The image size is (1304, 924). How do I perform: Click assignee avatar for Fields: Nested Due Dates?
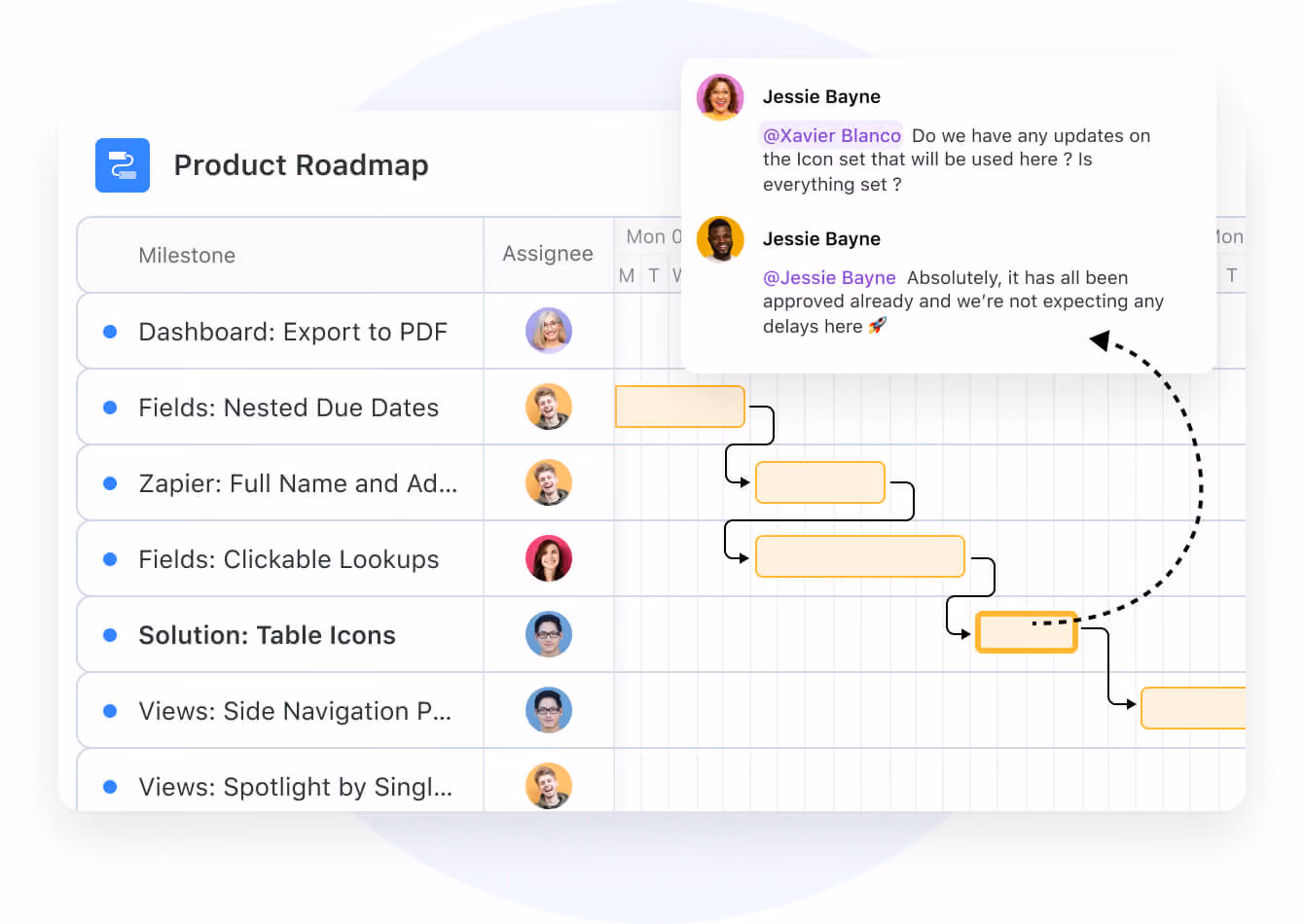549,407
